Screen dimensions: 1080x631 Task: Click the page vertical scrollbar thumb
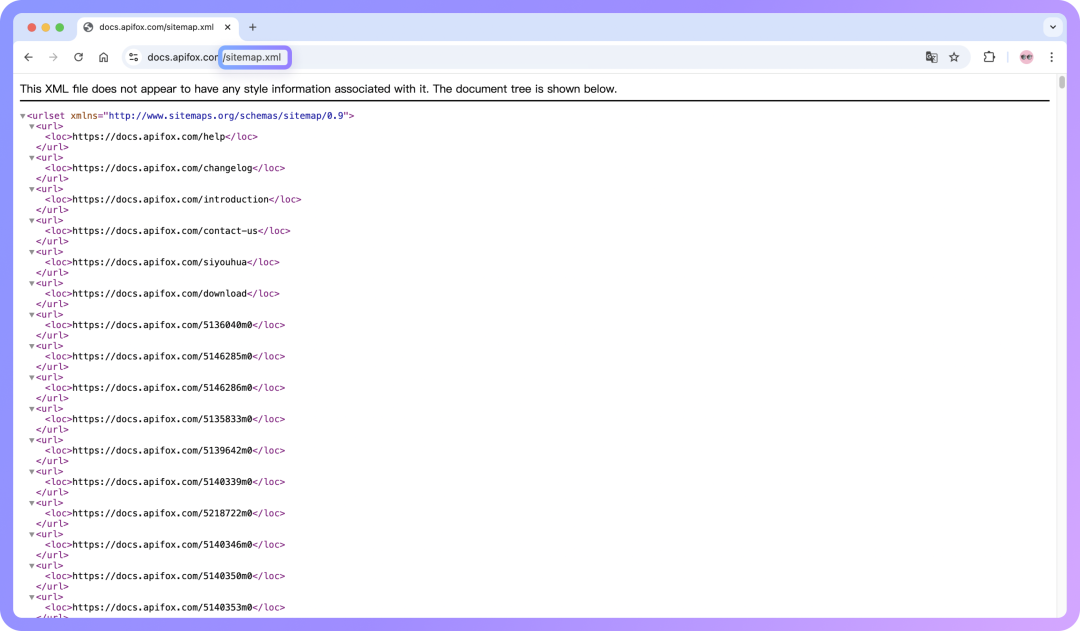pyautogui.click(x=1061, y=82)
